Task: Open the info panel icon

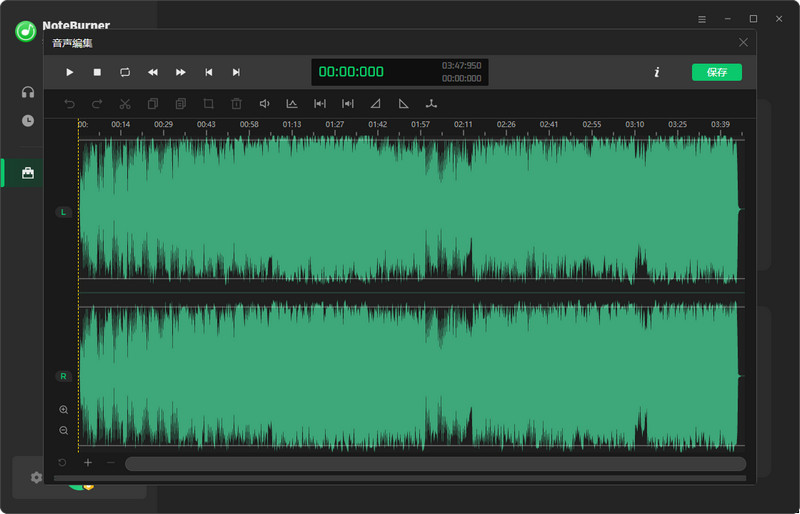Action: coord(657,72)
